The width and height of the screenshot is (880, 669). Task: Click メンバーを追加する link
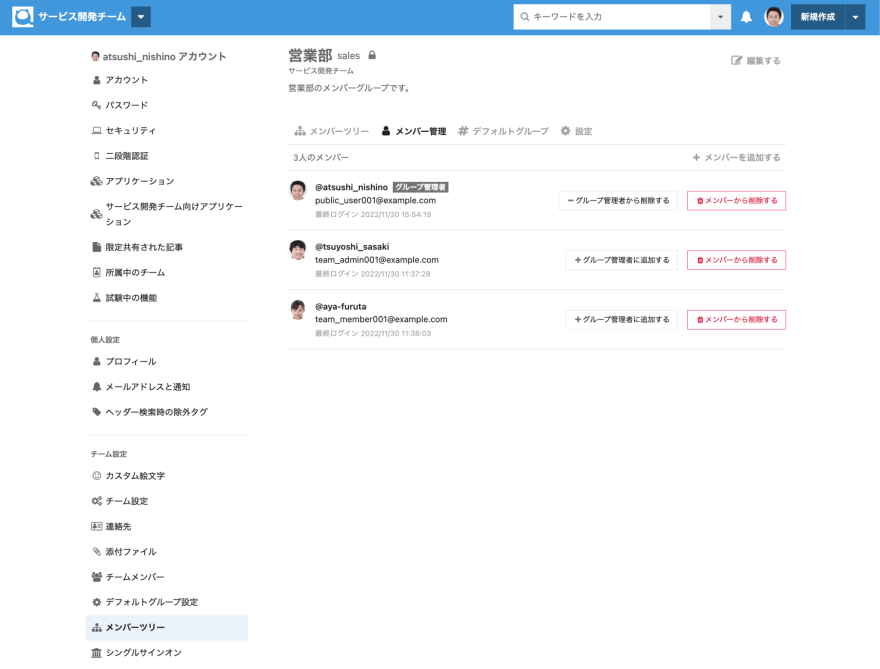click(x=736, y=158)
